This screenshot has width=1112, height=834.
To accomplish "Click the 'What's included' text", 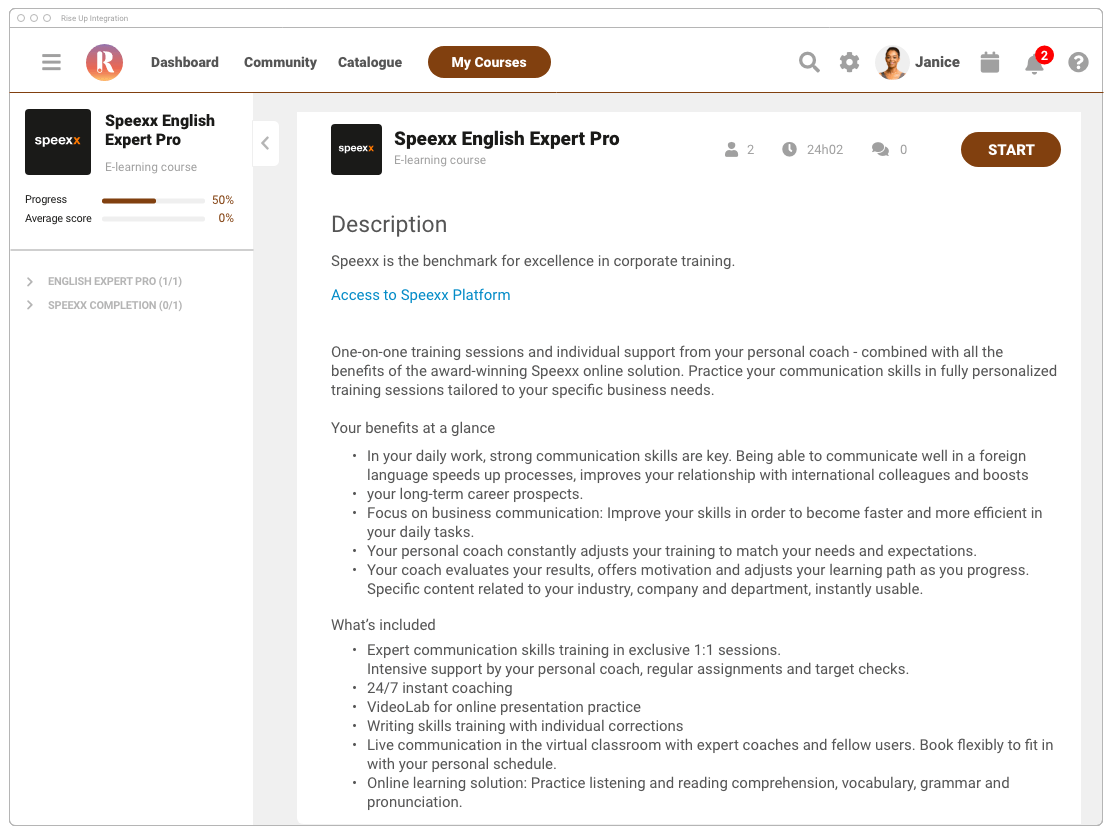I will 383,625.
